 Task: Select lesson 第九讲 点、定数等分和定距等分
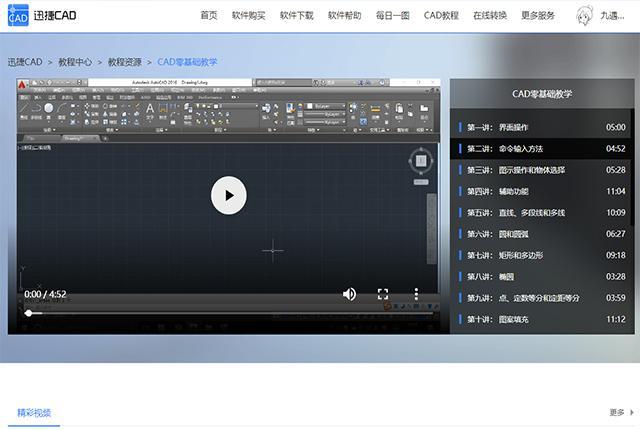click(542, 298)
